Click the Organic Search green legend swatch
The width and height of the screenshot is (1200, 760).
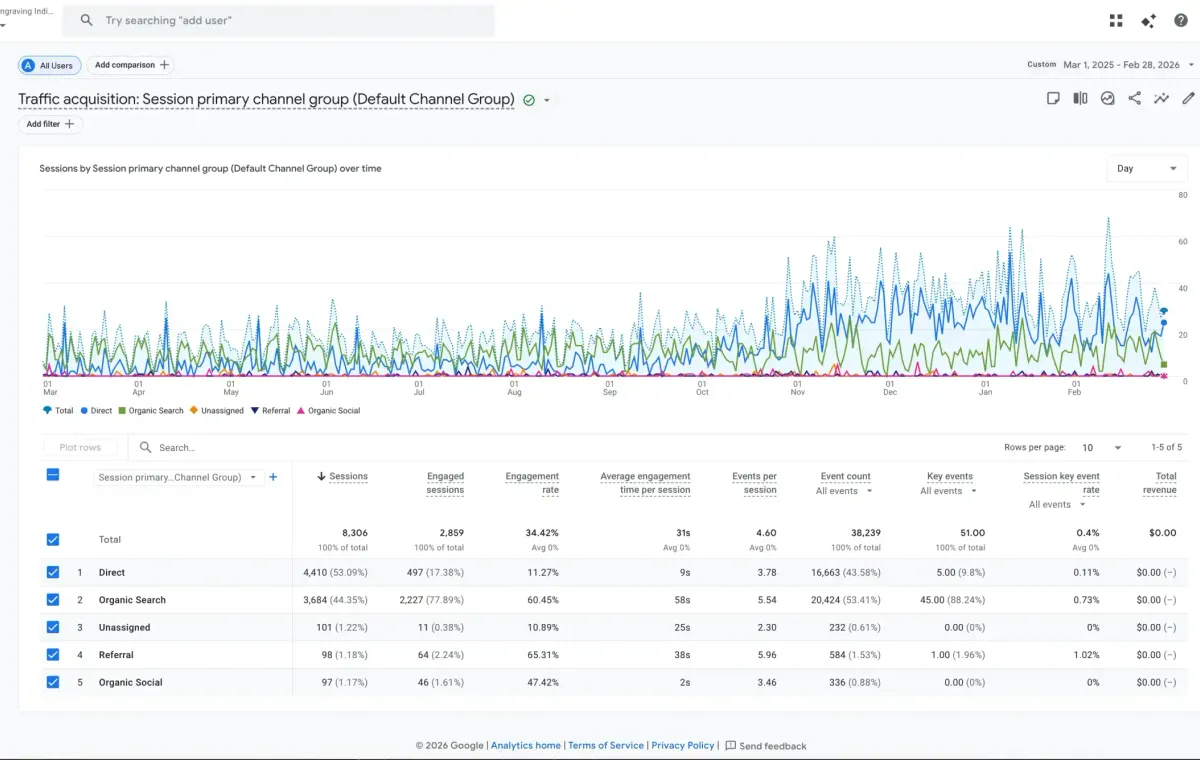pos(122,411)
